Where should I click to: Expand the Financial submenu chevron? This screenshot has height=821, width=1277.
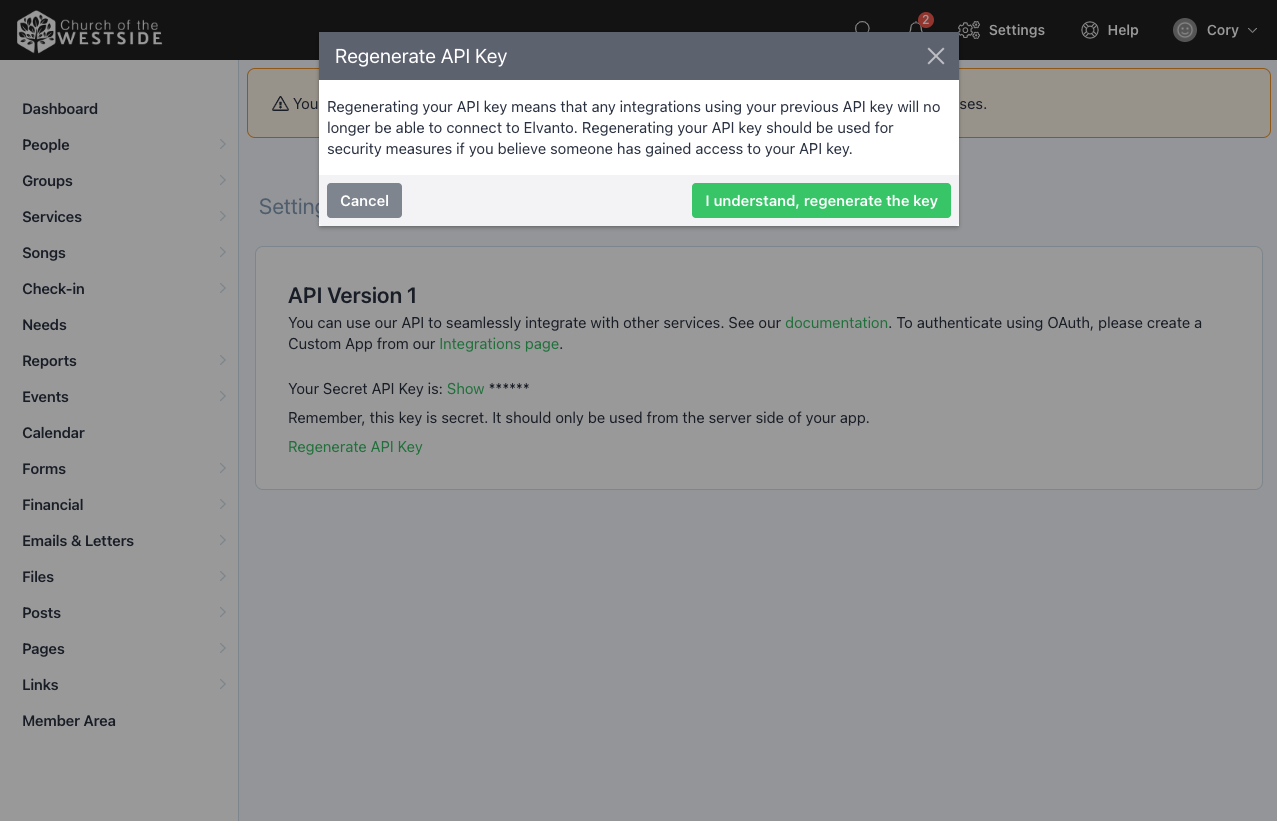(x=222, y=505)
